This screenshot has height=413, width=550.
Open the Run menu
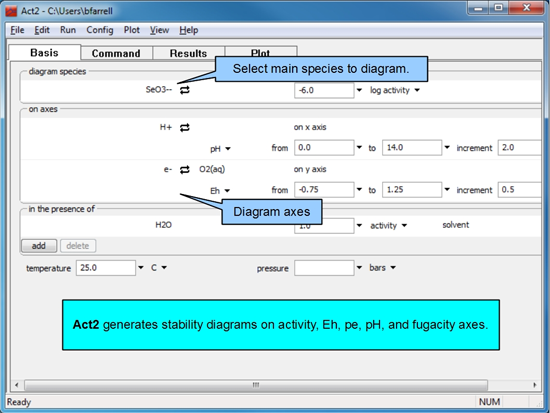pyautogui.click(x=68, y=30)
